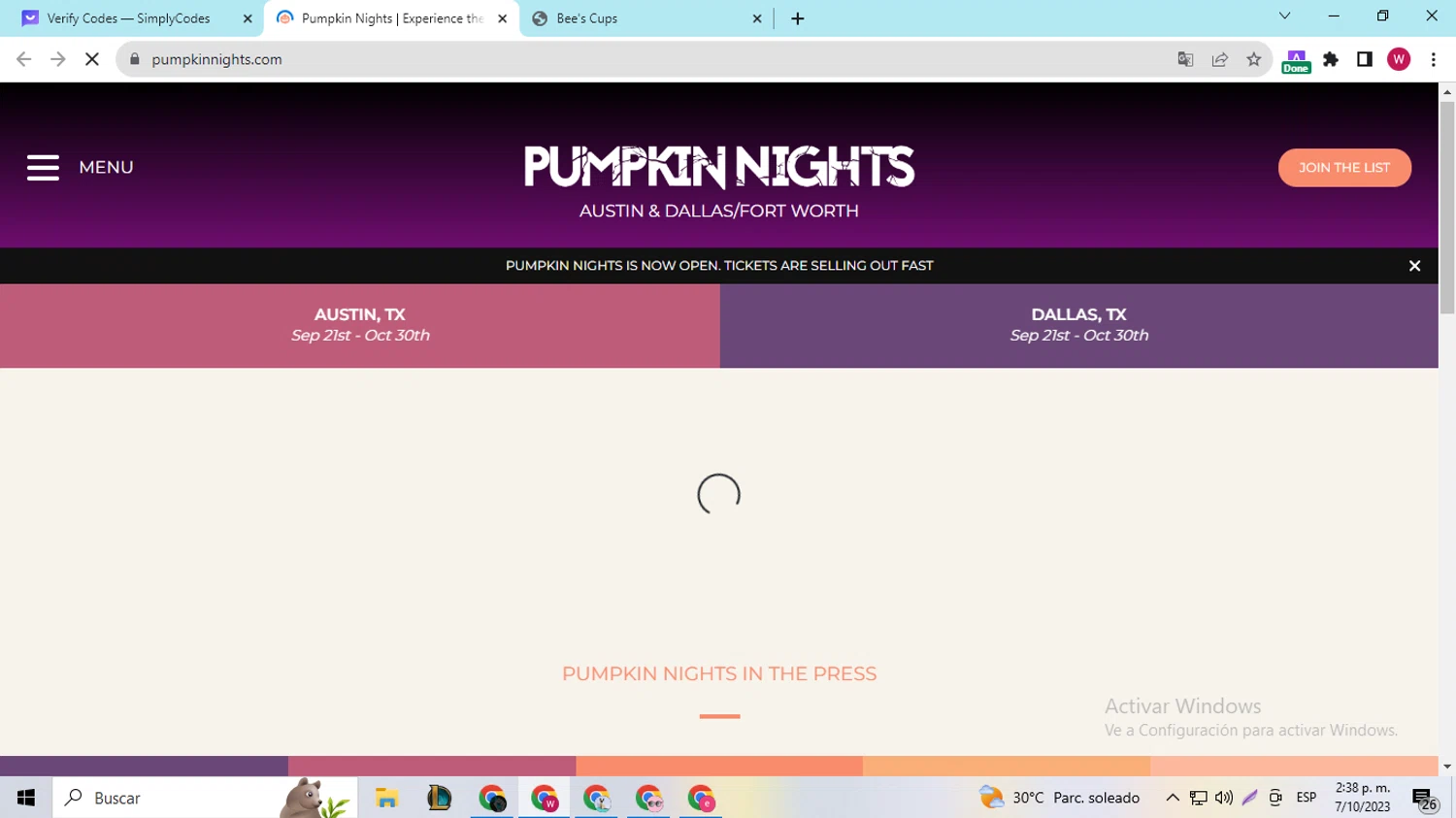
Task: Open a new browser tab
Action: 798,18
